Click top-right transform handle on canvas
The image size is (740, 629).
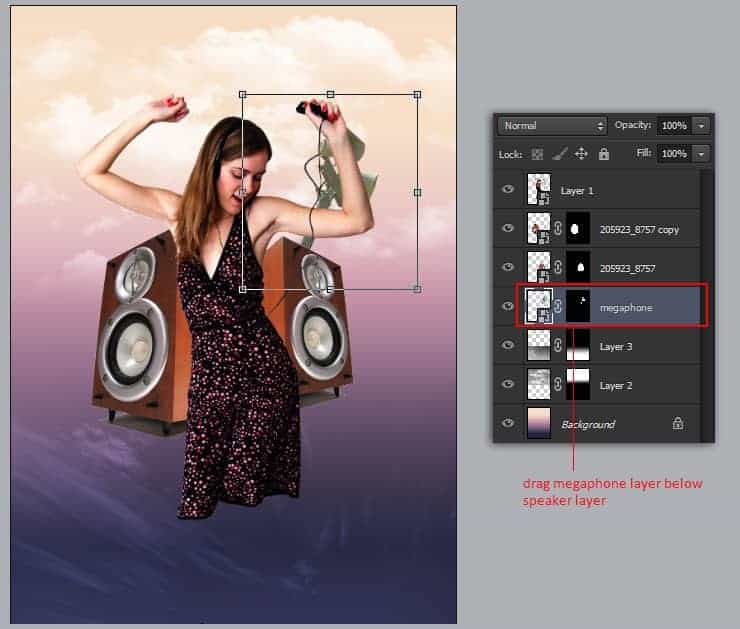coord(417,94)
